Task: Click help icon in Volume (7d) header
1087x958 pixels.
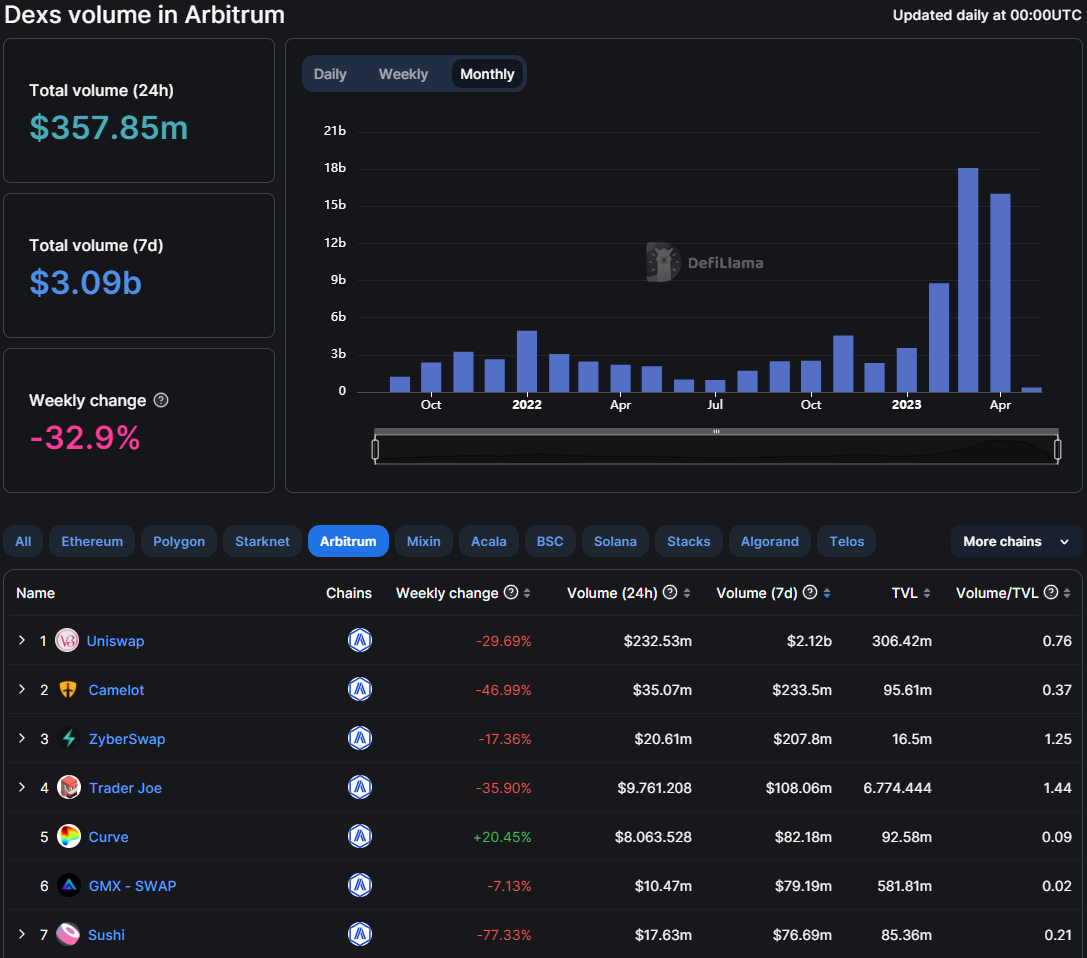Action: point(810,592)
